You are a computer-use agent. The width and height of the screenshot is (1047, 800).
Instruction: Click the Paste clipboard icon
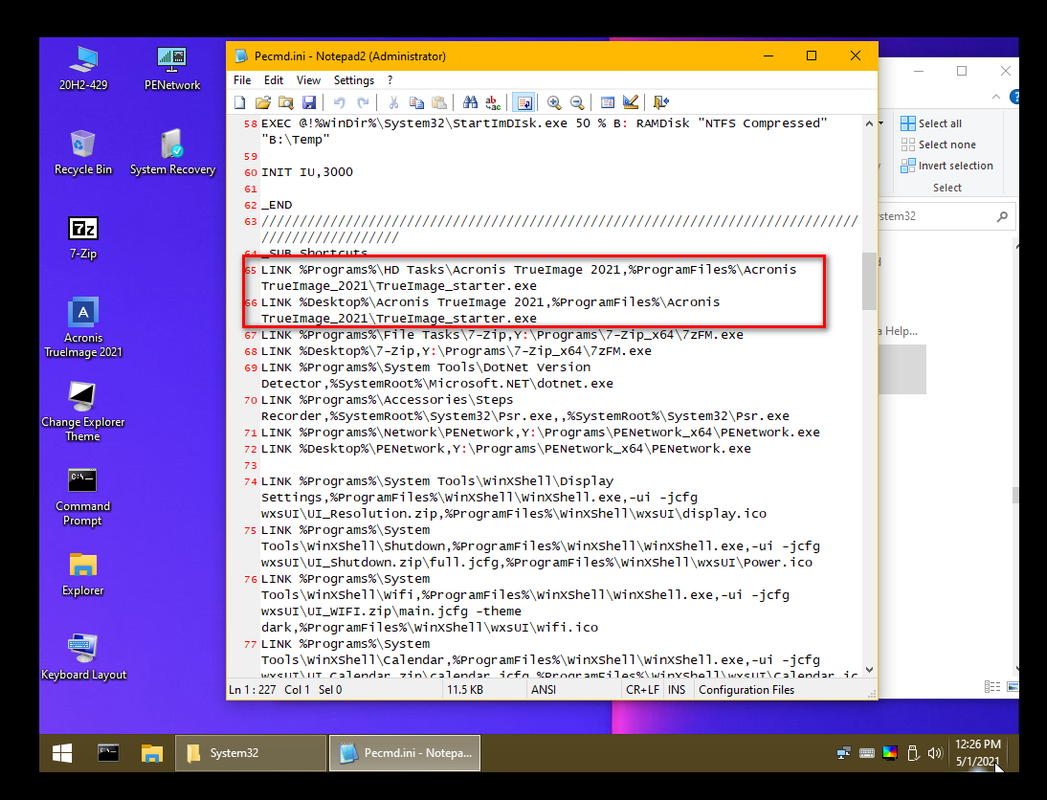point(439,102)
